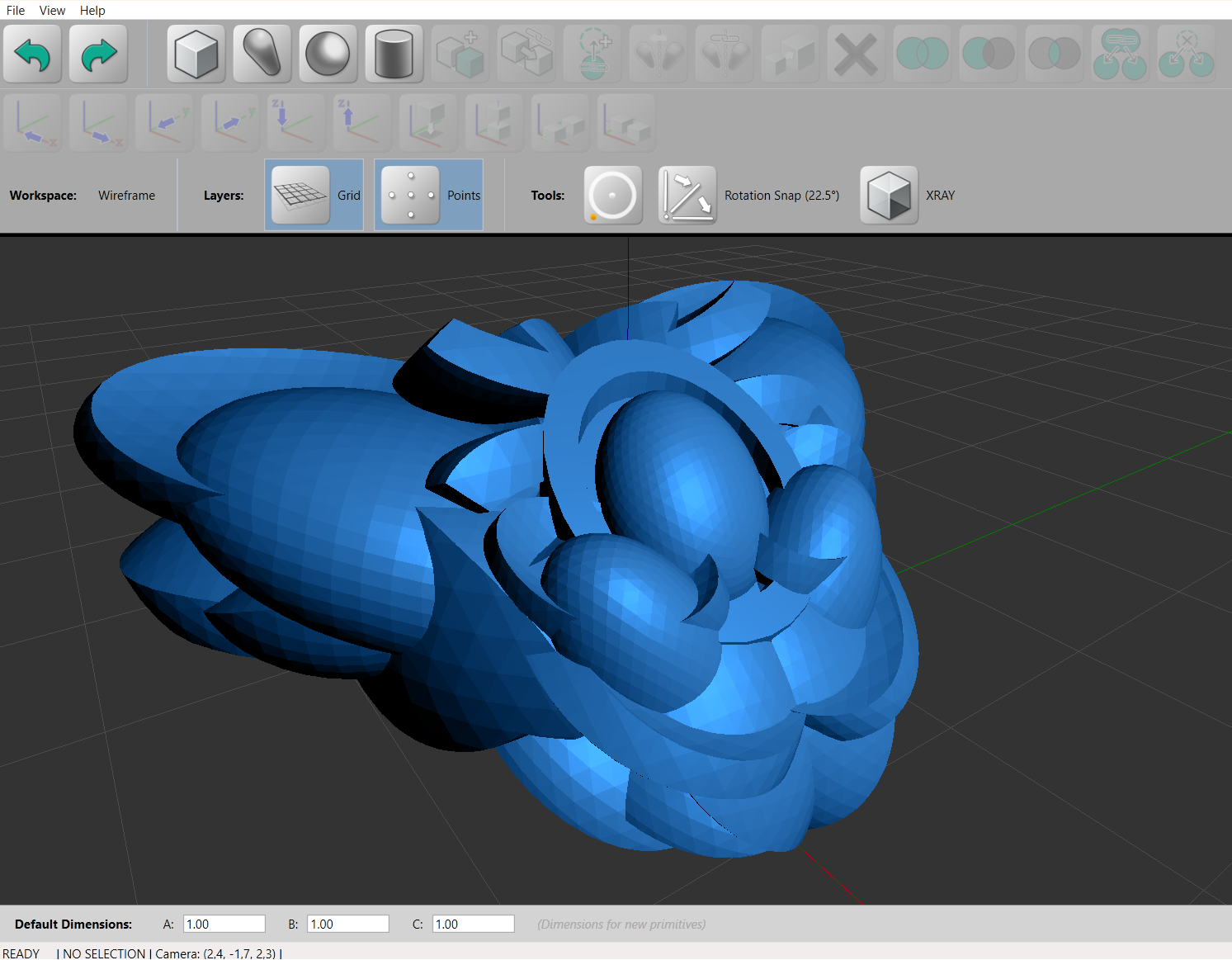Click the Rotation Snap (22.5°) label
Viewport: 1232px width, 960px height.
tap(781, 195)
